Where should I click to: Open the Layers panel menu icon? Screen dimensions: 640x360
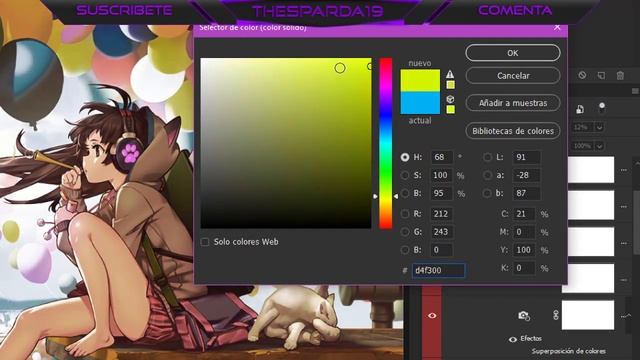635,91
